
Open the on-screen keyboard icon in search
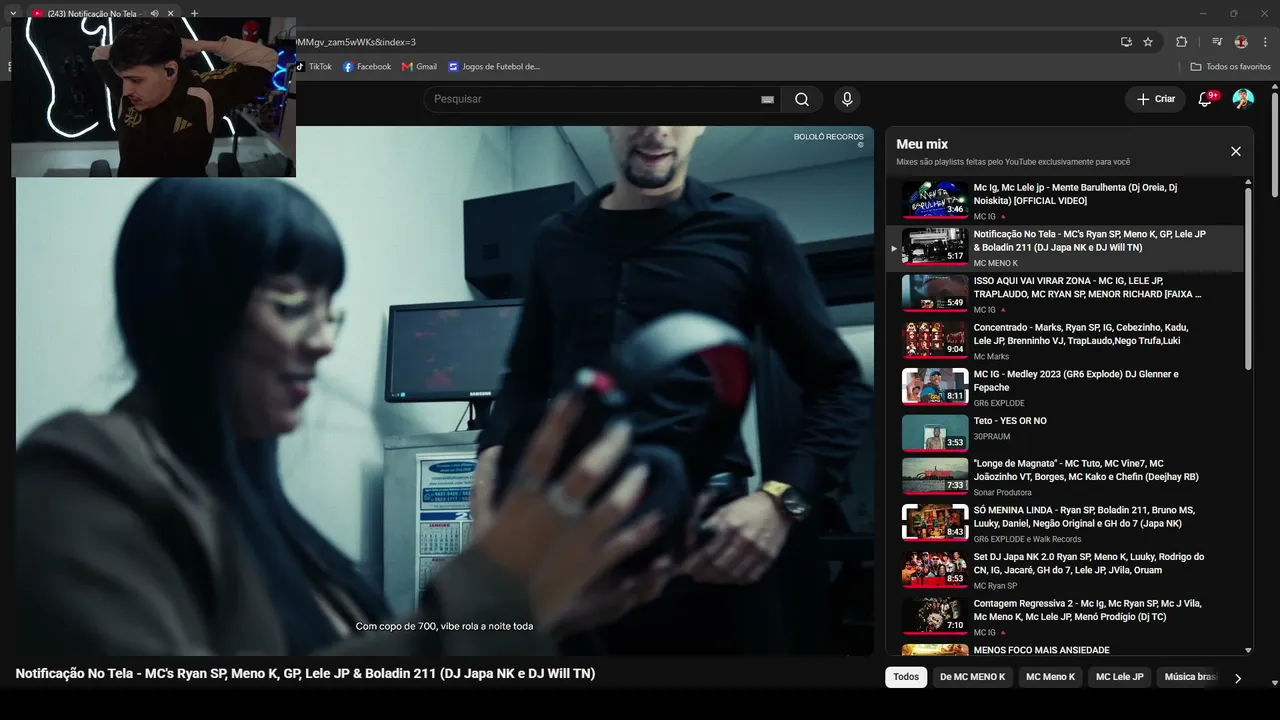[x=767, y=99]
